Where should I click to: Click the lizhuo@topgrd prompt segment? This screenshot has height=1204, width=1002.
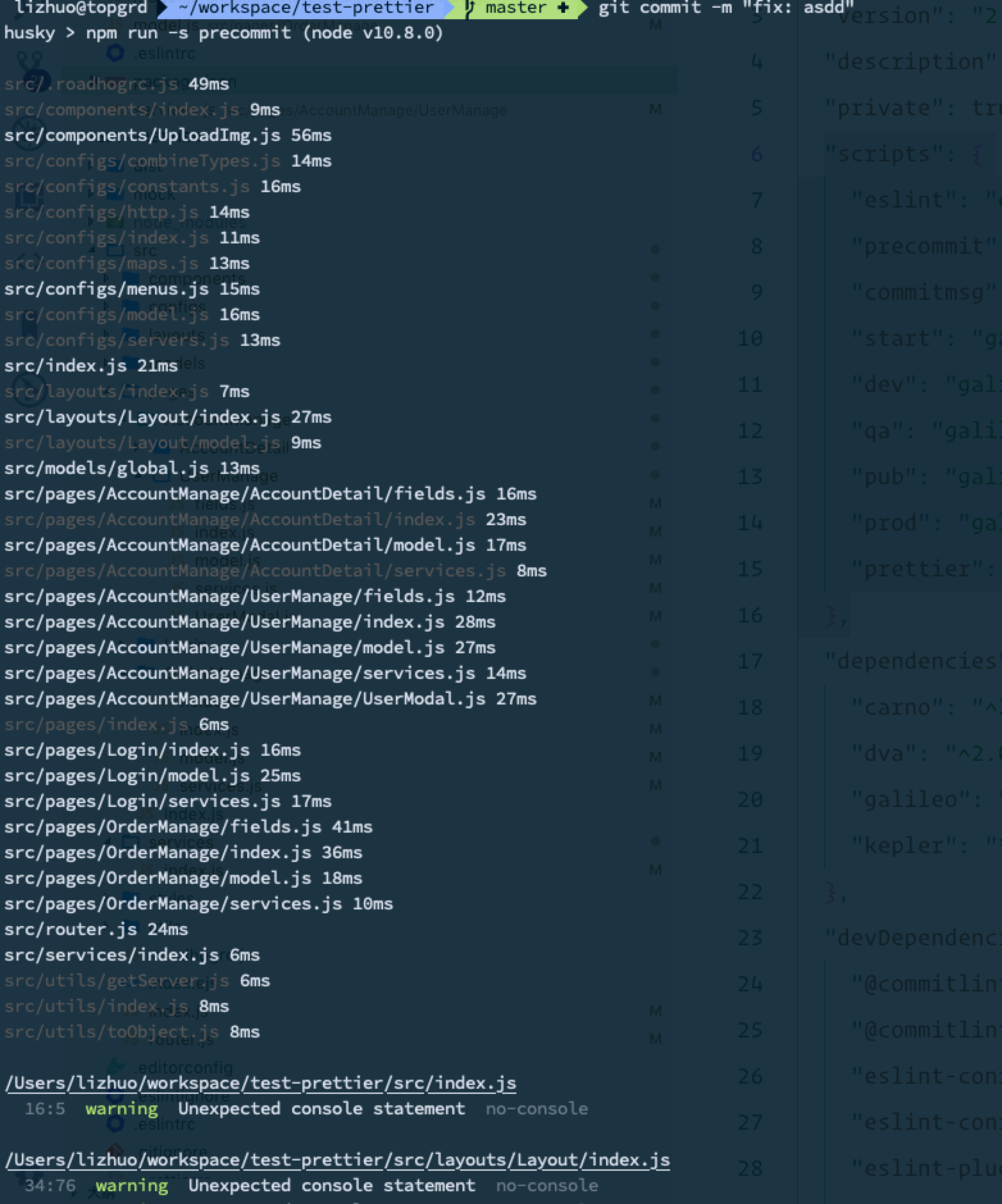point(81,8)
